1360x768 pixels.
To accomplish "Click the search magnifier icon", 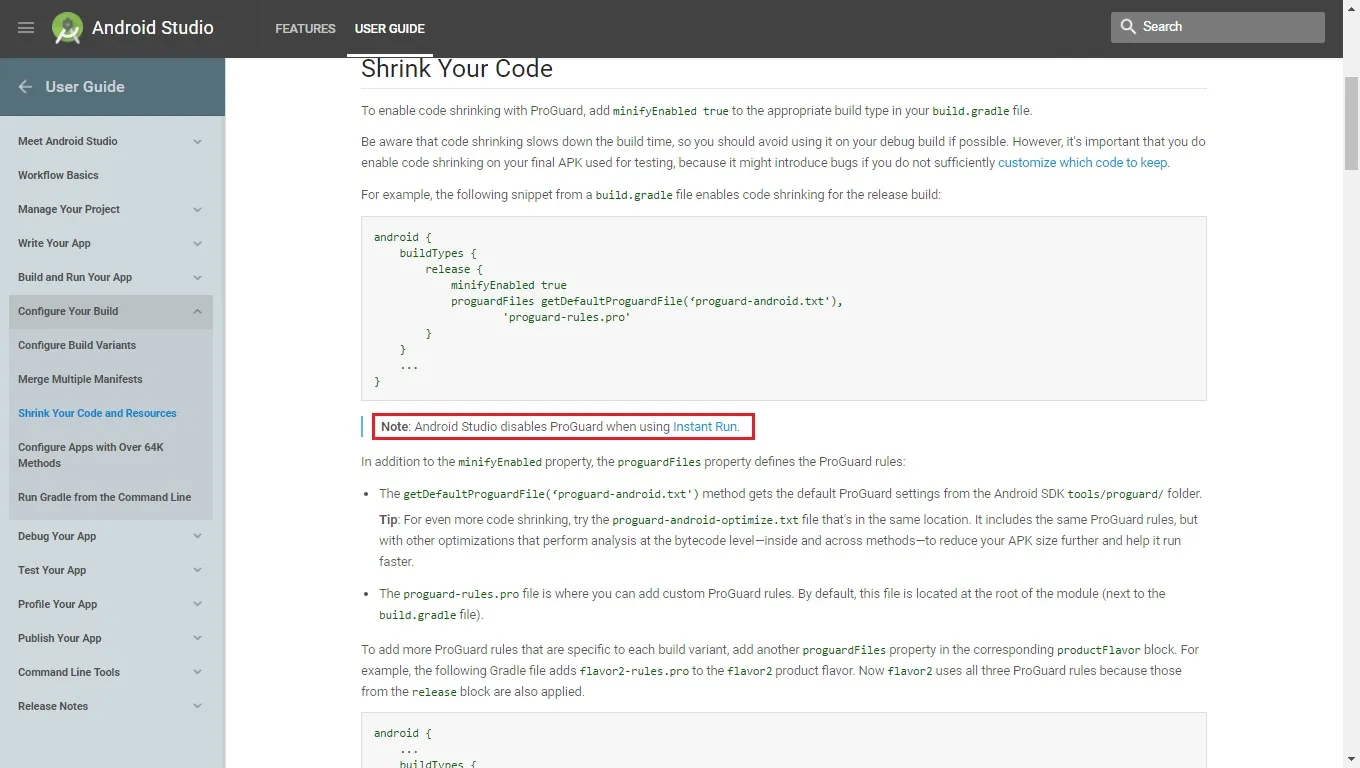I will 1129,27.
